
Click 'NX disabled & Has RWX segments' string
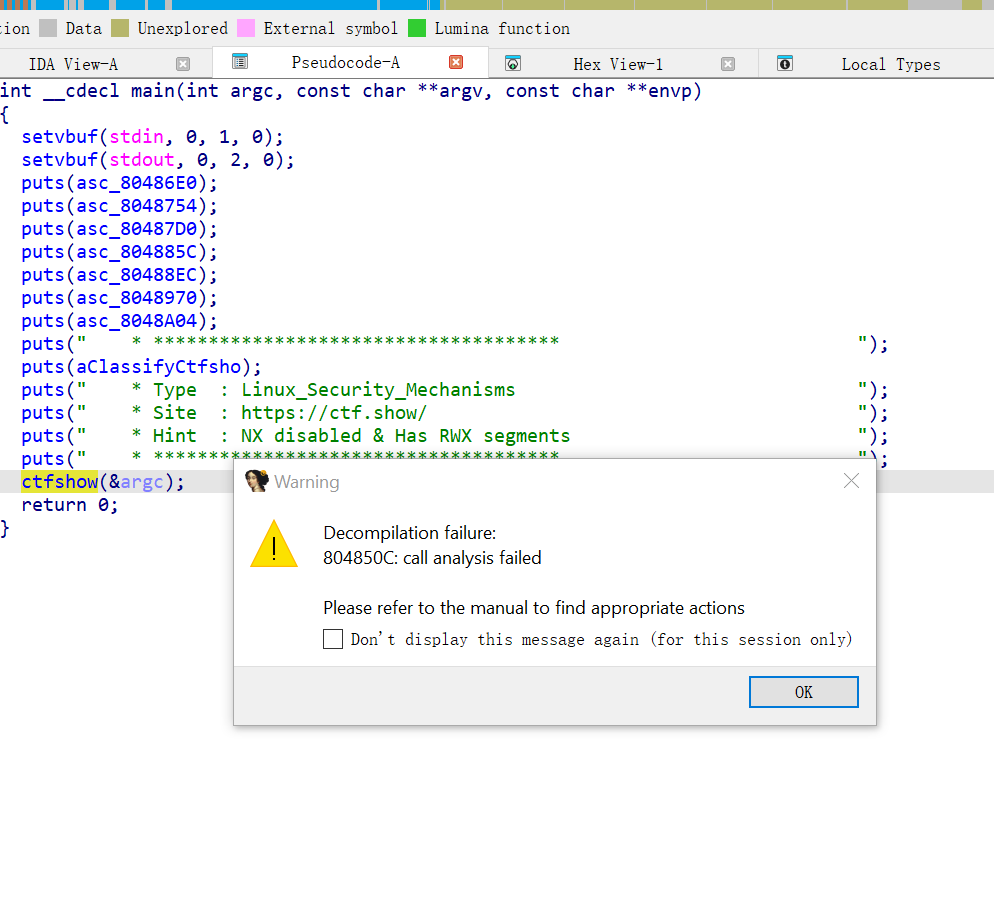pos(405,436)
